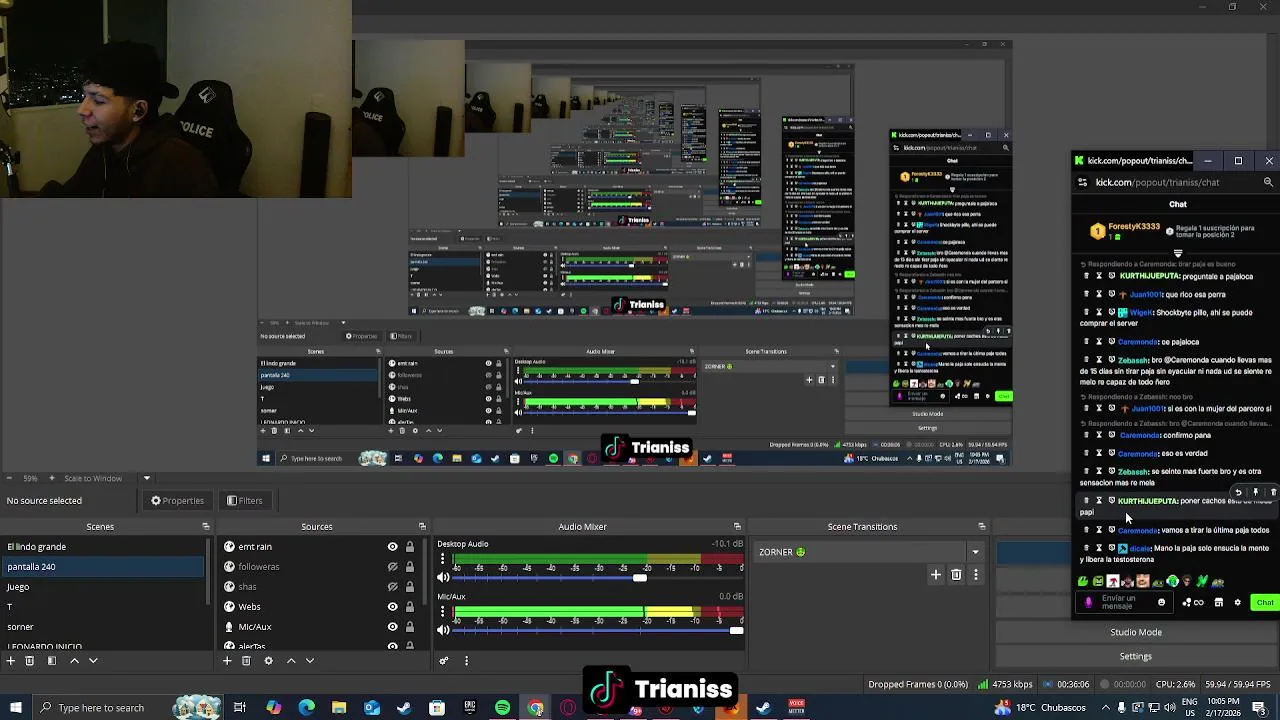Viewport: 1280px width, 720px height.
Task: Show the shas source
Action: tap(392, 587)
